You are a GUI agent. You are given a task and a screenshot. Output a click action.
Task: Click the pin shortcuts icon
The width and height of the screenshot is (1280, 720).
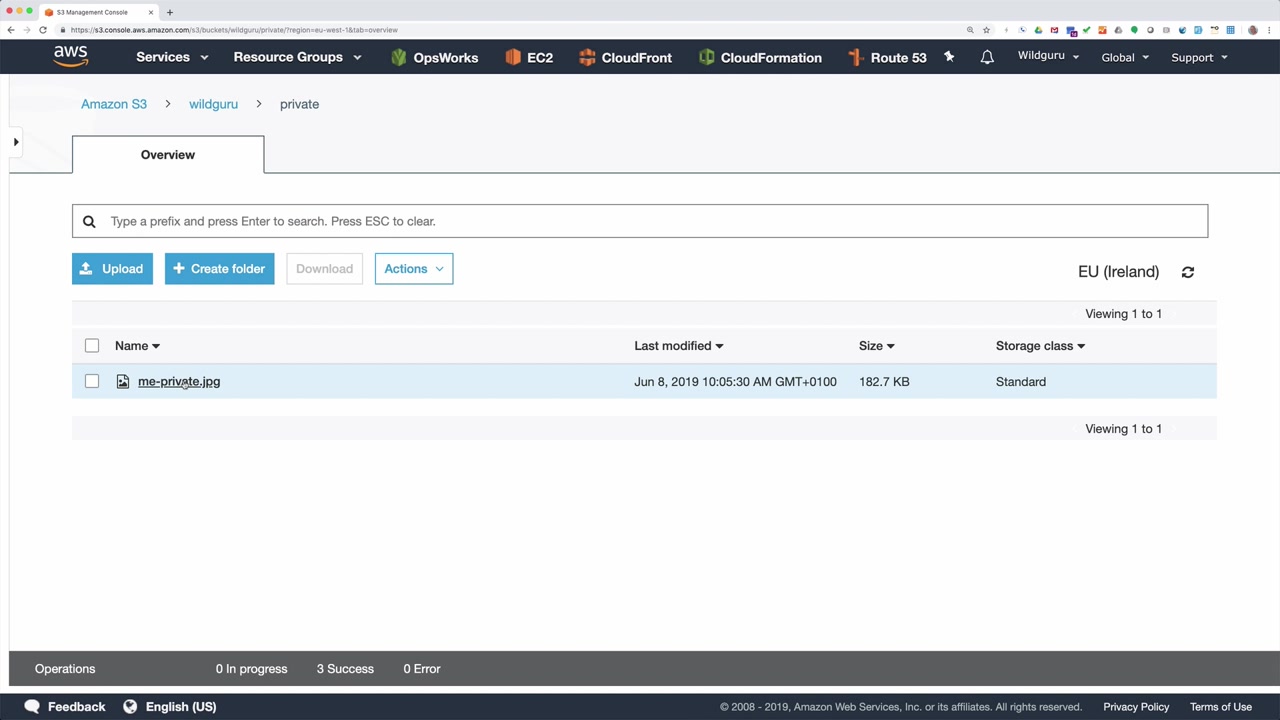[949, 57]
